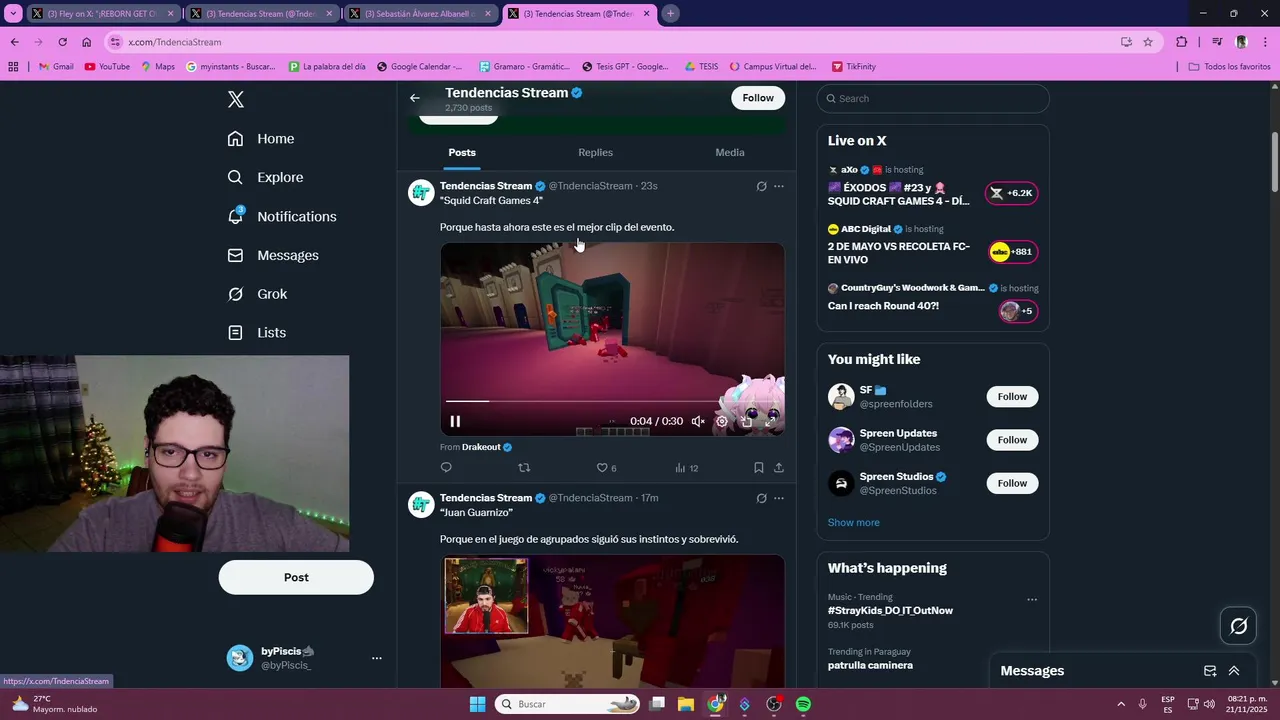Open #StrayKids_DO_IT_OutNow trend
1280x720 pixels.
(x=890, y=610)
